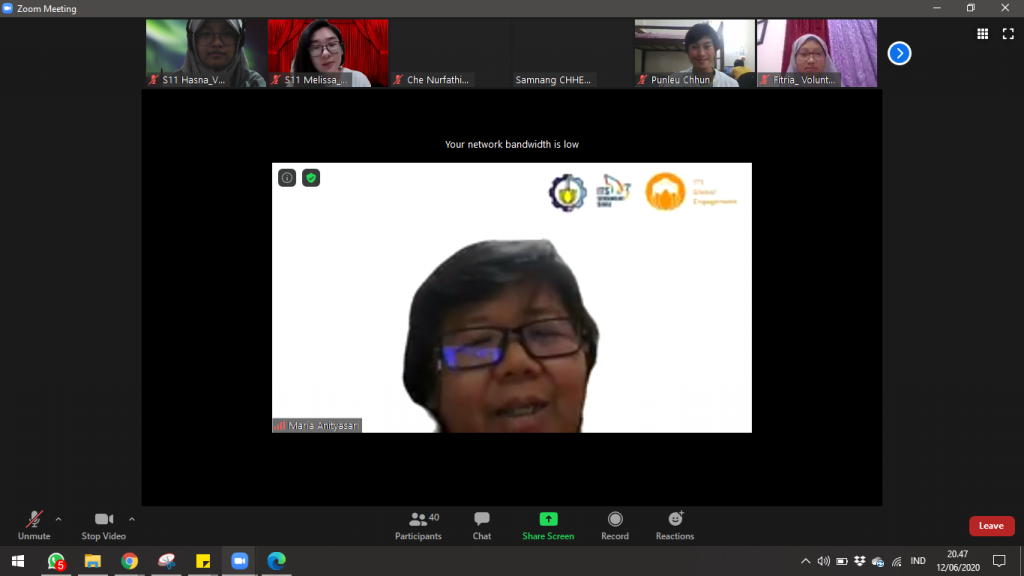Screen dimensions: 1024x576
Task: Enter full screen mode
Action: 1007,33
